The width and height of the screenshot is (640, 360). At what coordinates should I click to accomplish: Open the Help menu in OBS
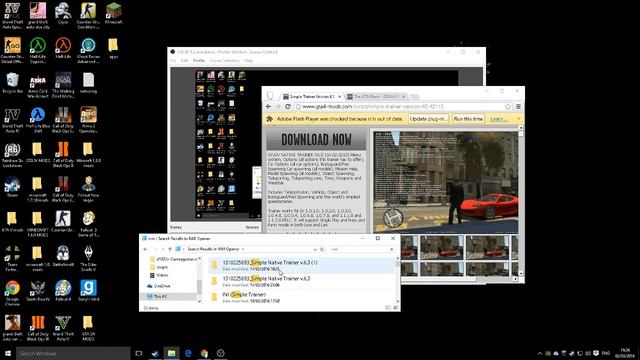pyautogui.click(x=249, y=60)
